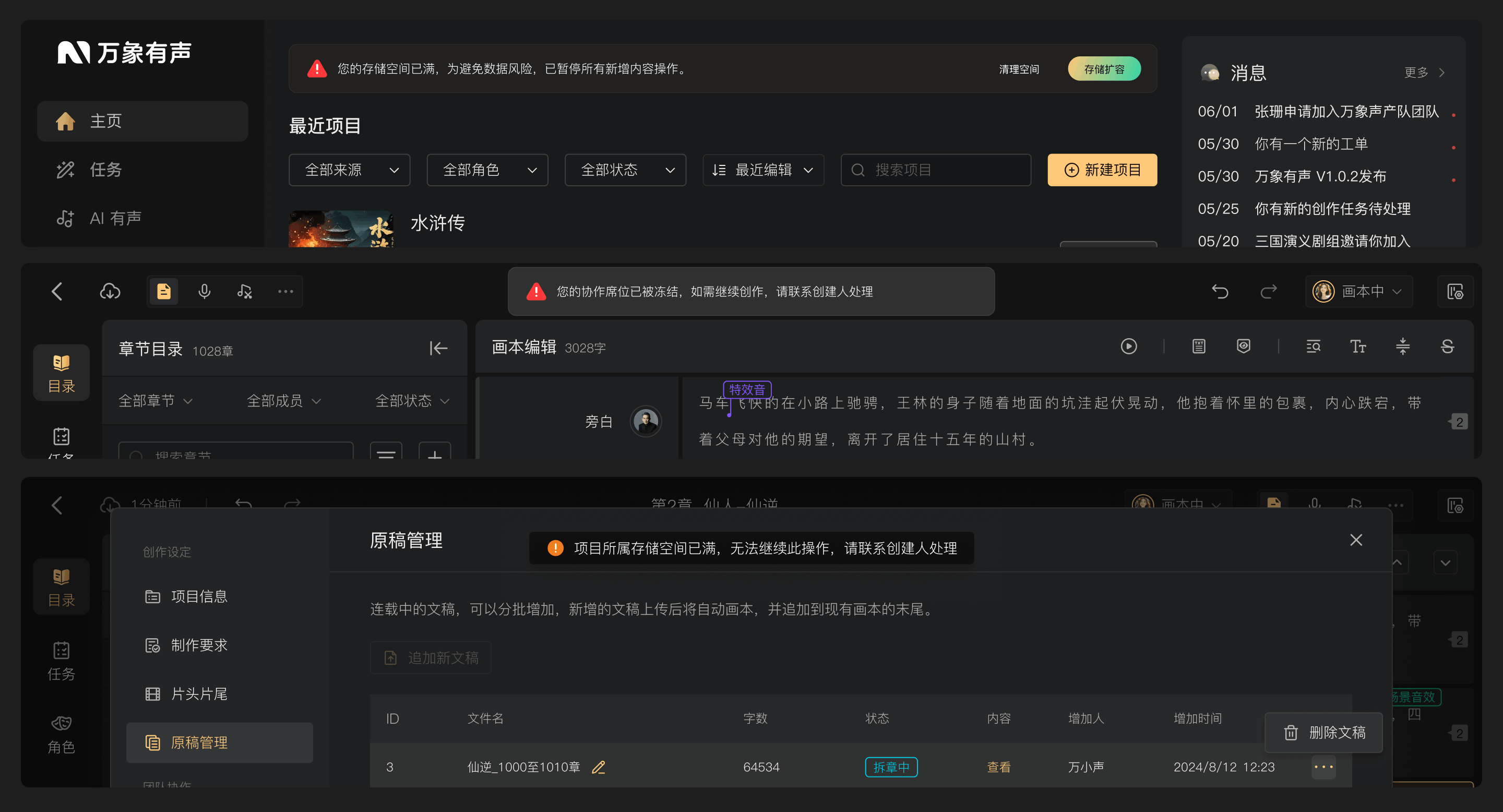This screenshot has height=812, width=1503.
Task: Click the 搜索项目 search field
Action: 936,170
